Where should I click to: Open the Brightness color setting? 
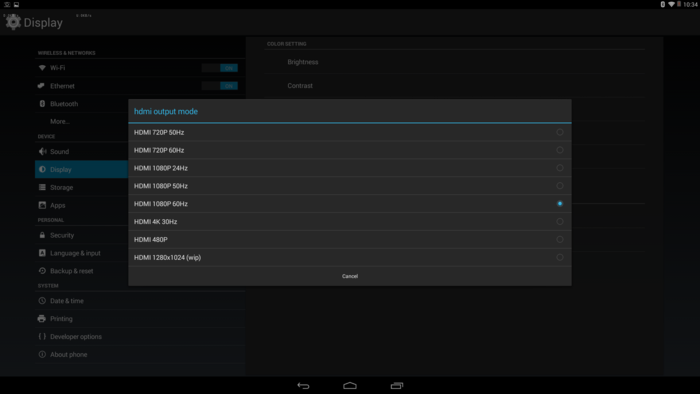point(455,62)
